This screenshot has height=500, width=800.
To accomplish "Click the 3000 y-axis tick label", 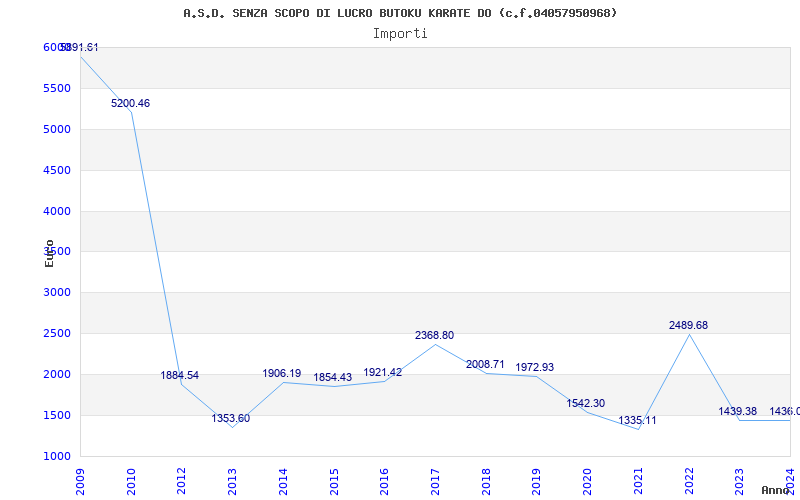I will point(57,292).
